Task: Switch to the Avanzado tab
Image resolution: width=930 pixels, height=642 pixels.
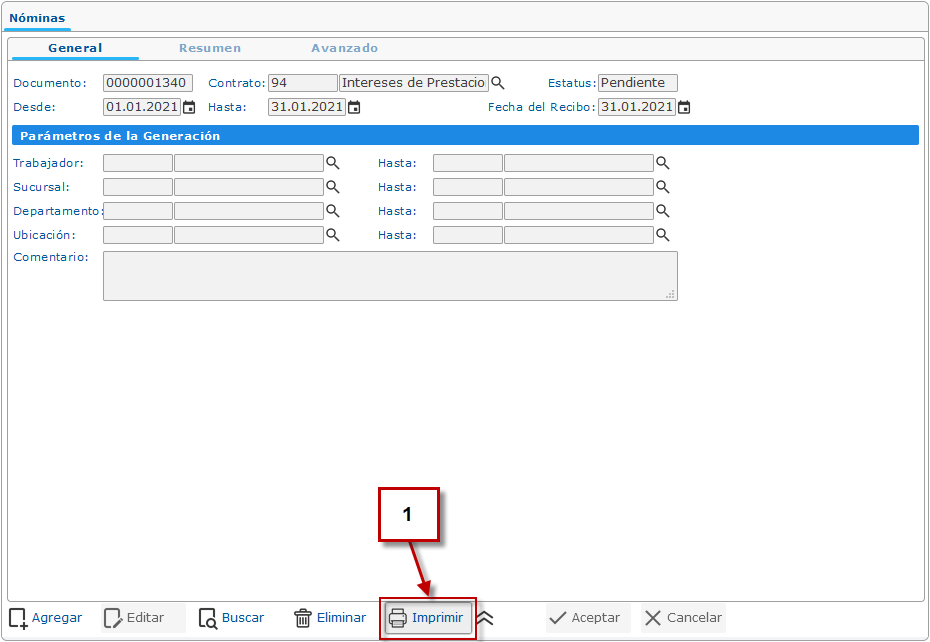Action: [345, 48]
